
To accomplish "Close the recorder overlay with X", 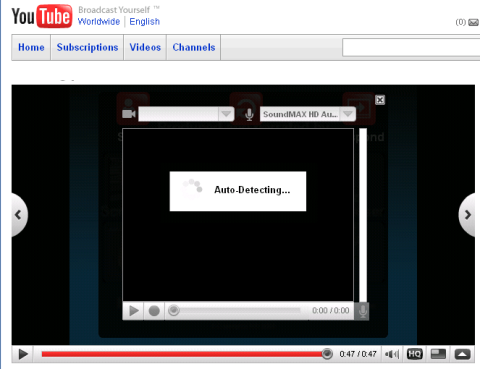I will [380, 100].
